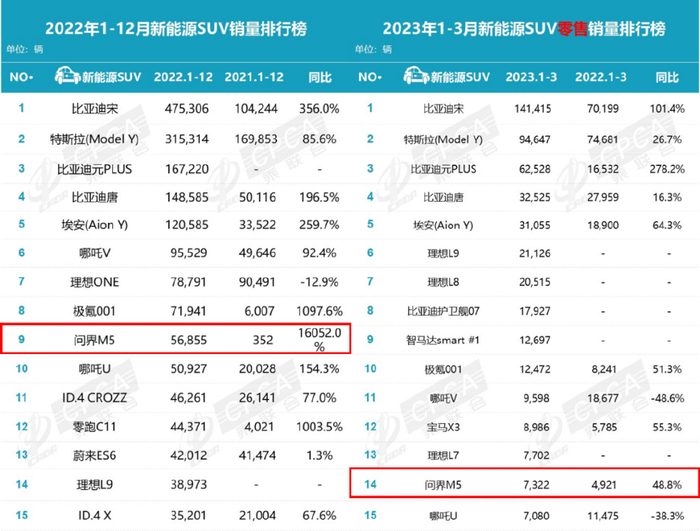Select 问界M5 in the right table
Screen dimensions: 700x531
click(x=443, y=485)
